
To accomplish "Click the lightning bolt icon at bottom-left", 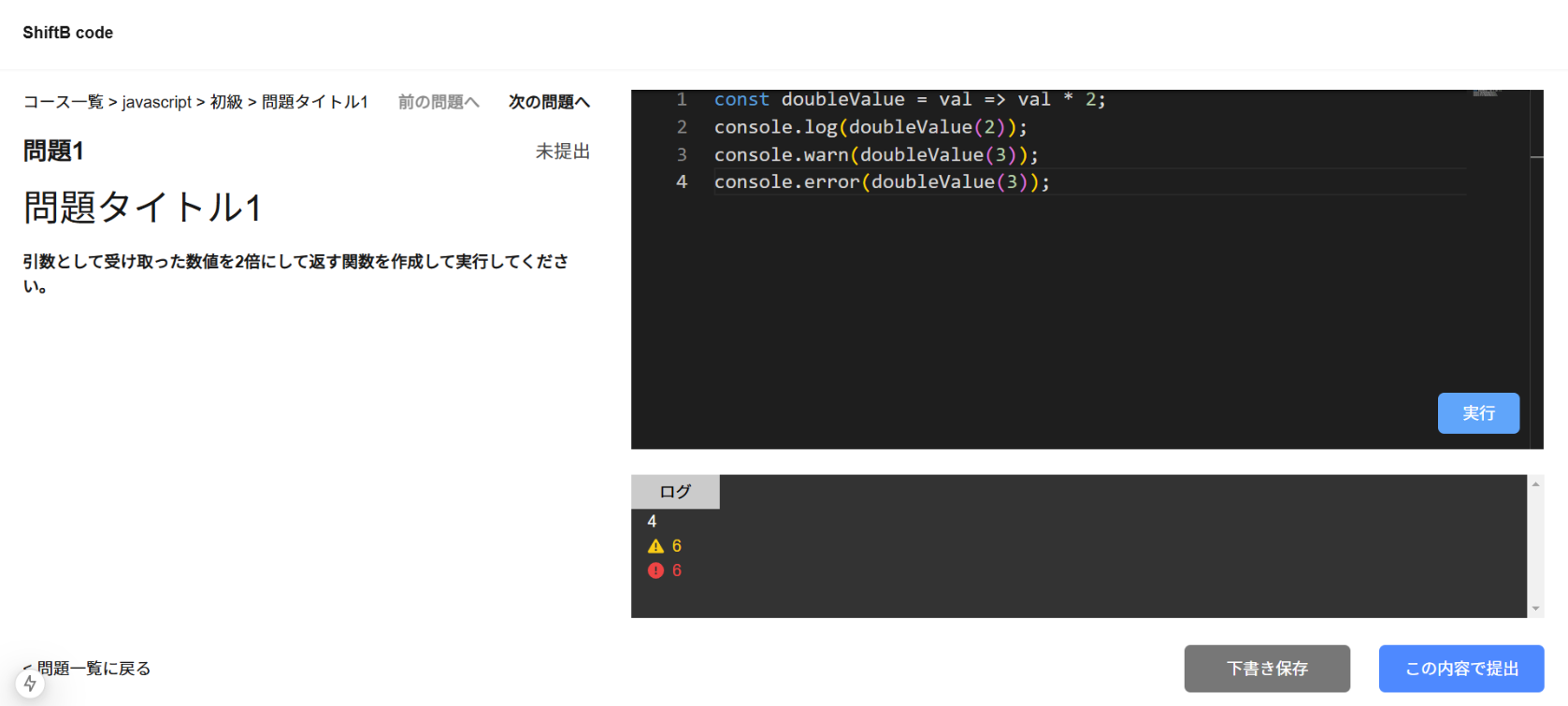I will click(x=30, y=684).
